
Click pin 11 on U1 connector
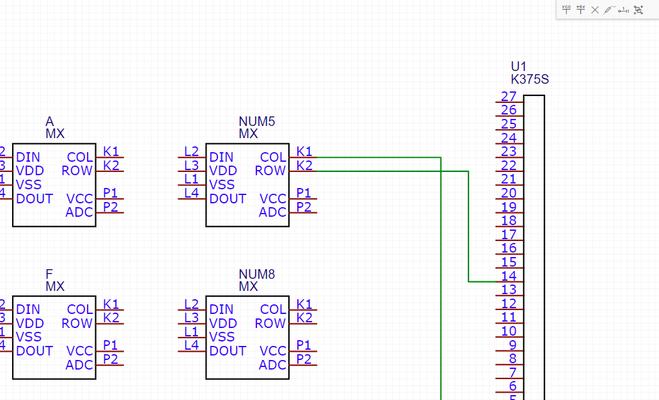(x=509, y=319)
